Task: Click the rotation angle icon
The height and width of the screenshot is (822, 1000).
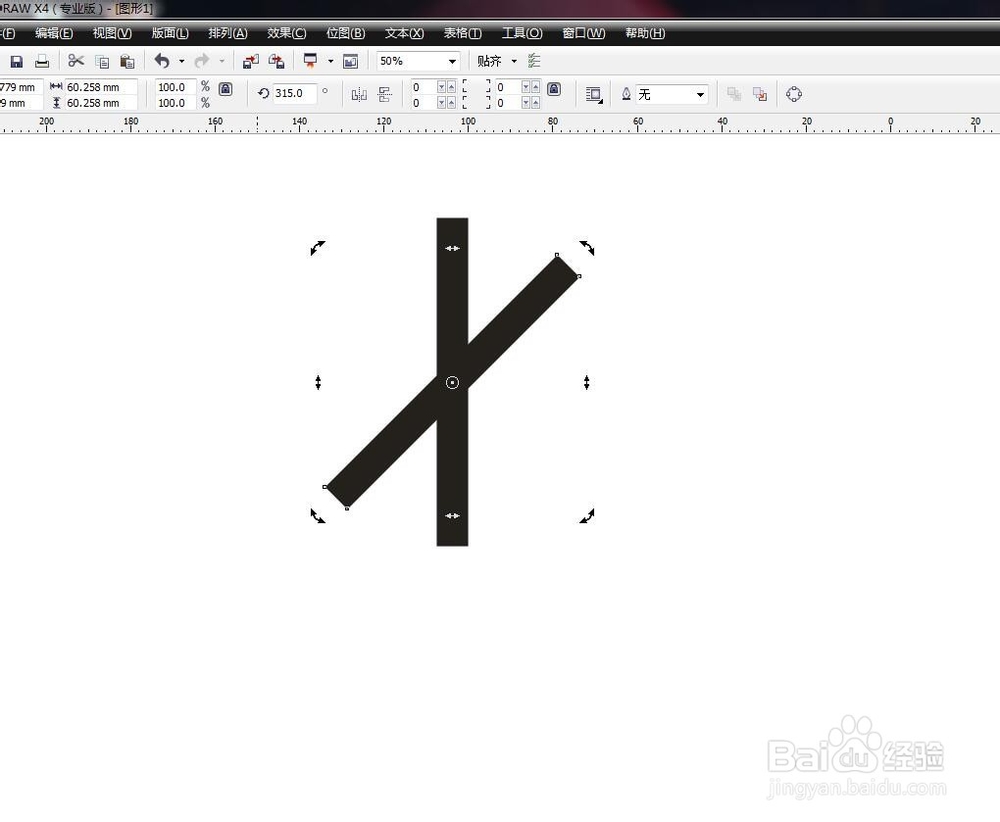Action: tap(263, 93)
